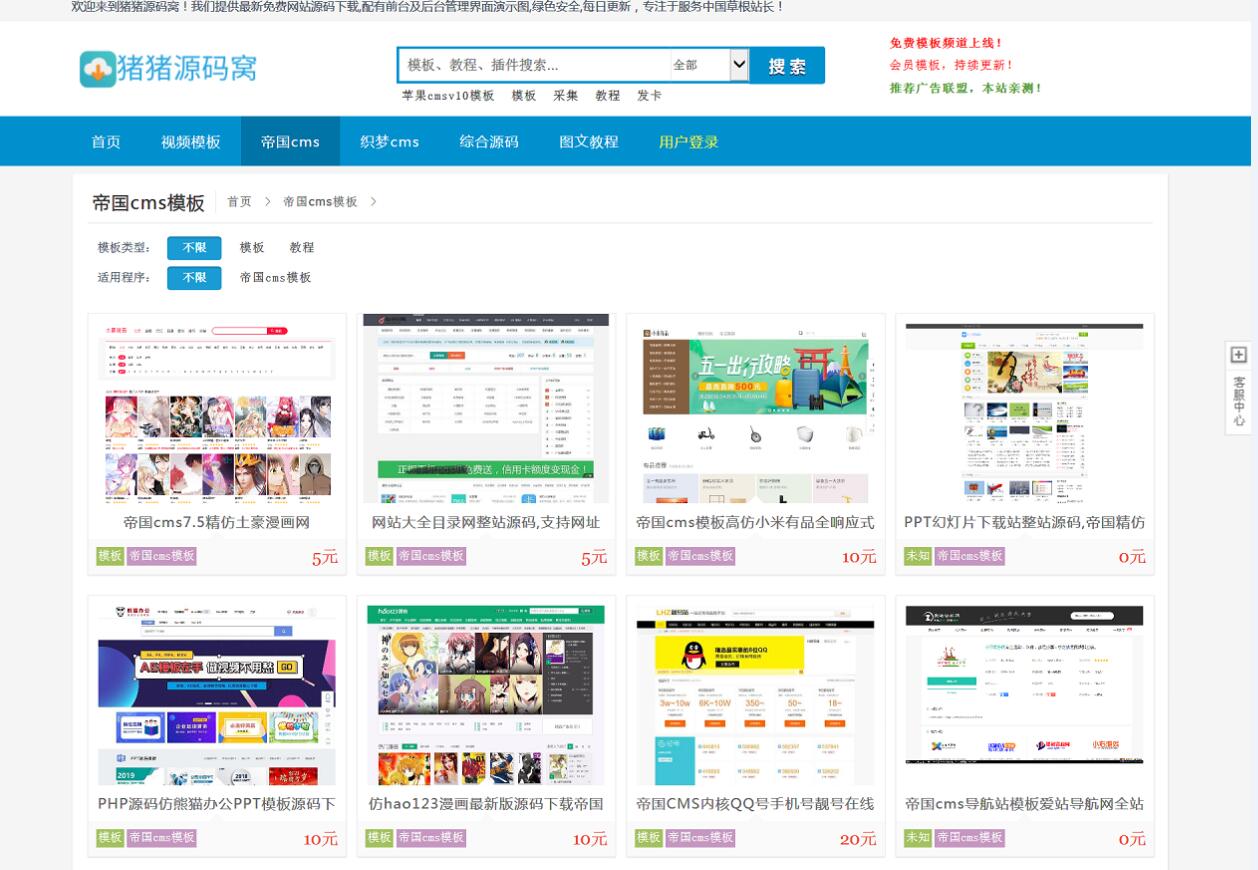
Task: Click the 苹果cmsv10模板 hot search link
Action: 448,96
